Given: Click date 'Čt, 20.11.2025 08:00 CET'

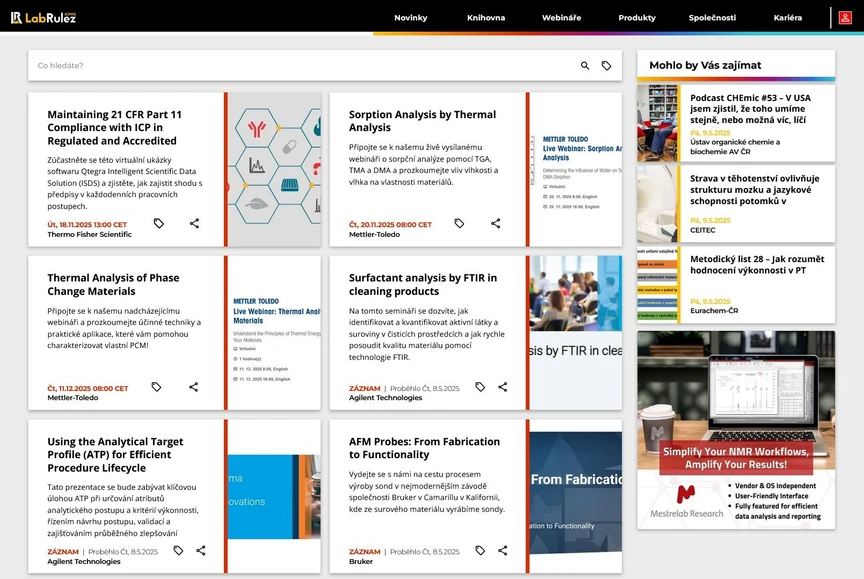Looking at the screenshot, I should point(390,224).
